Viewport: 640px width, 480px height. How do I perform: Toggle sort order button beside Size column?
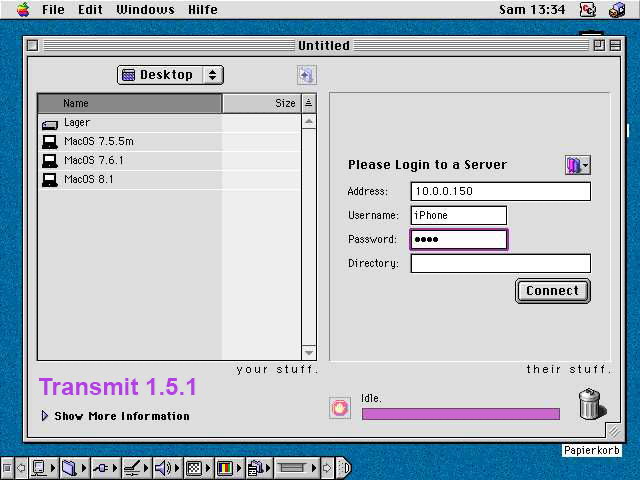tap(308, 103)
